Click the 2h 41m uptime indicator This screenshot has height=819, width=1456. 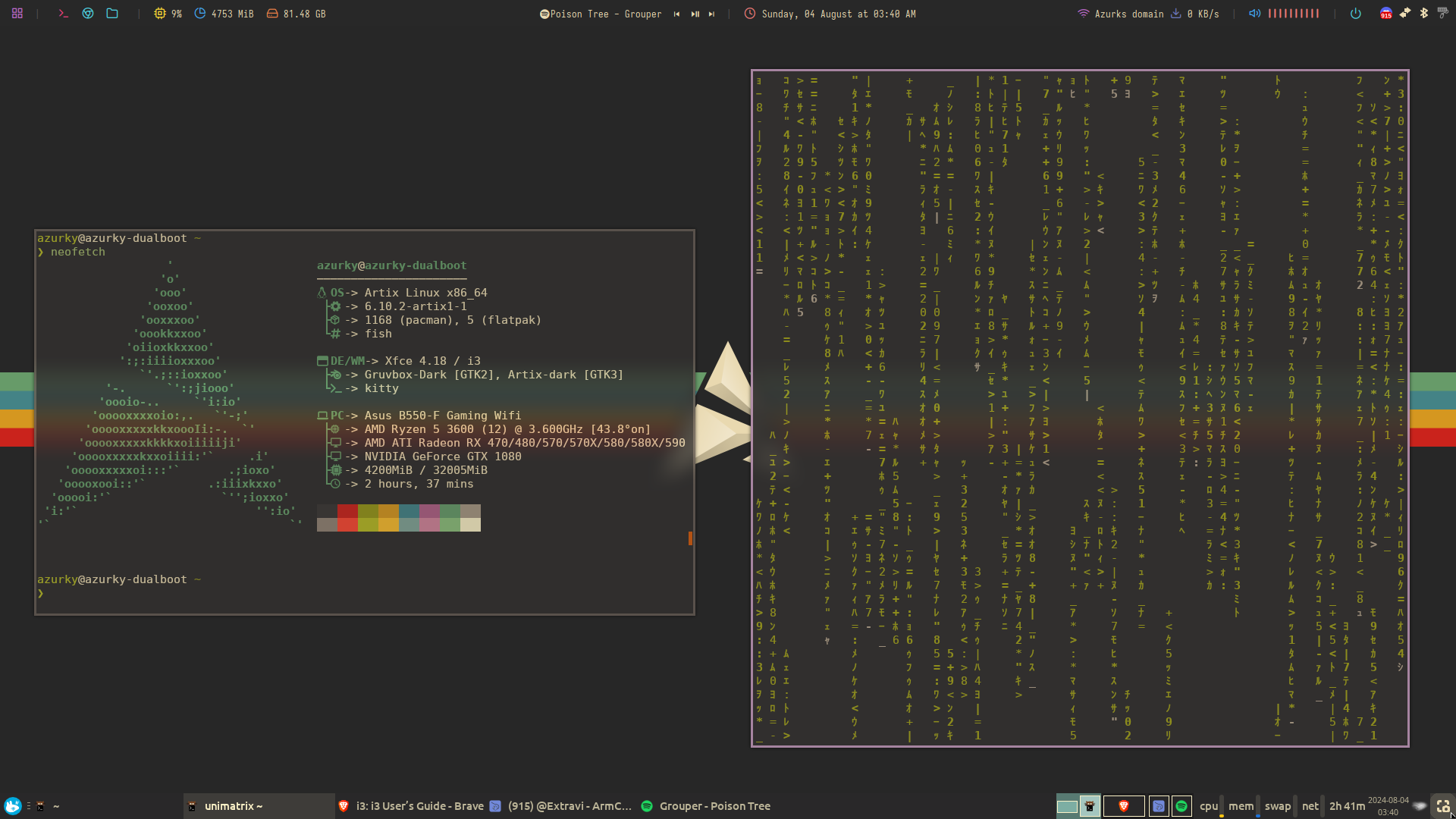pos(1348,806)
